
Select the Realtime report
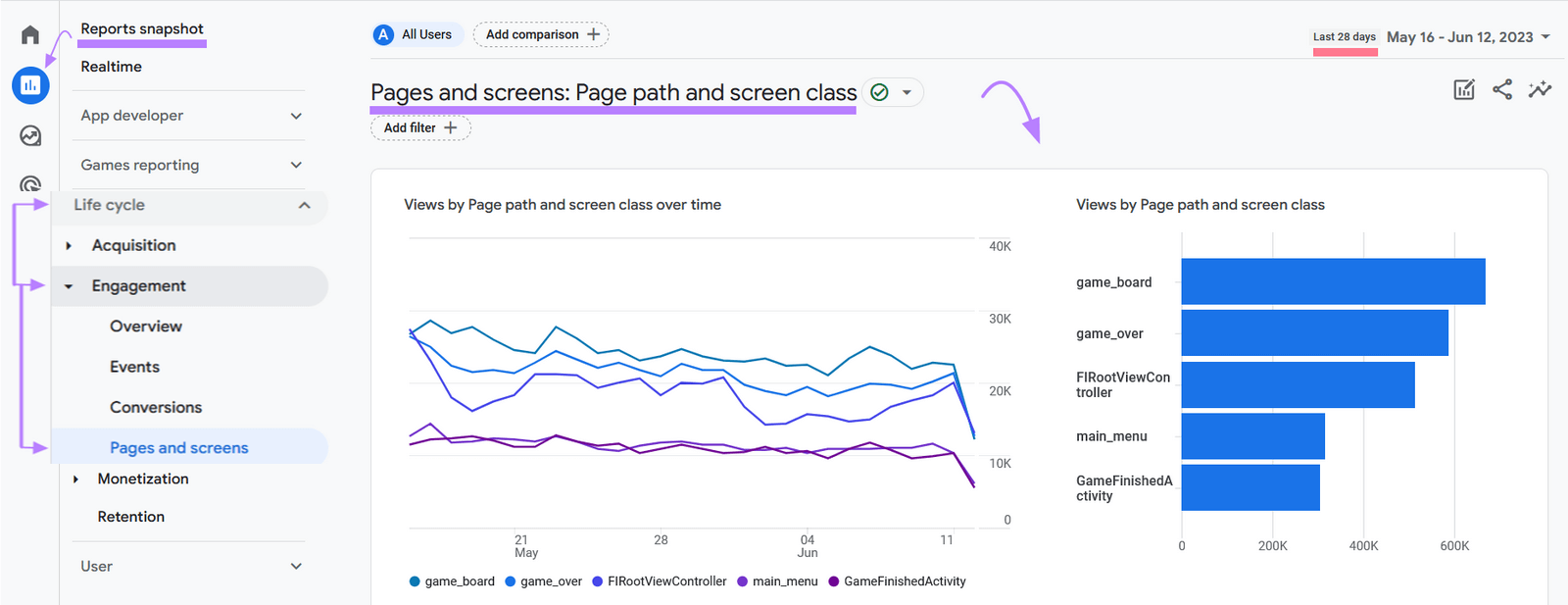pyautogui.click(x=111, y=67)
